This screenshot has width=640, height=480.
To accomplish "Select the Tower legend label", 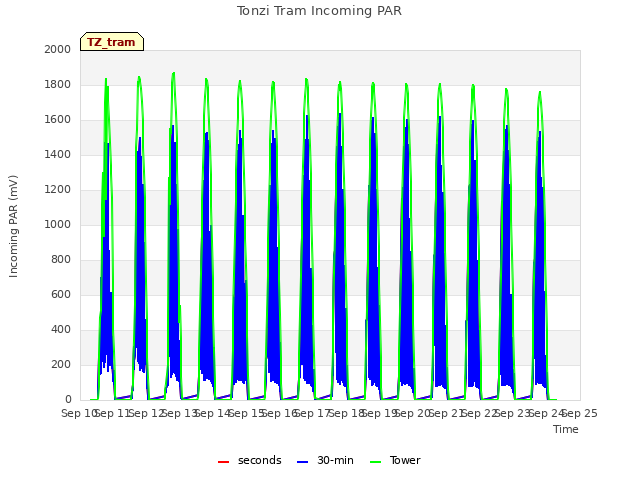I will [x=405, y=460].
